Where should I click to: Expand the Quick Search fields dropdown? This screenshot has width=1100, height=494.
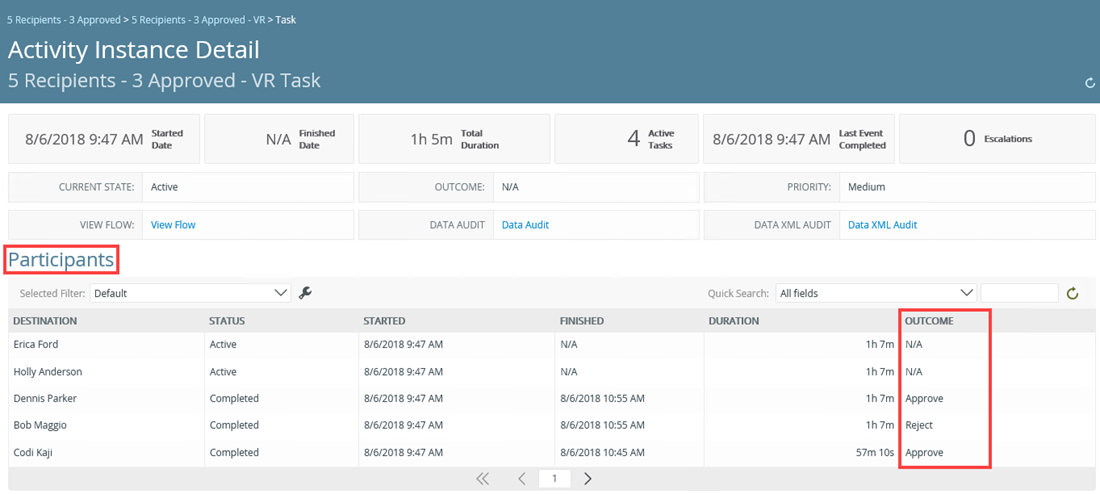875,293
